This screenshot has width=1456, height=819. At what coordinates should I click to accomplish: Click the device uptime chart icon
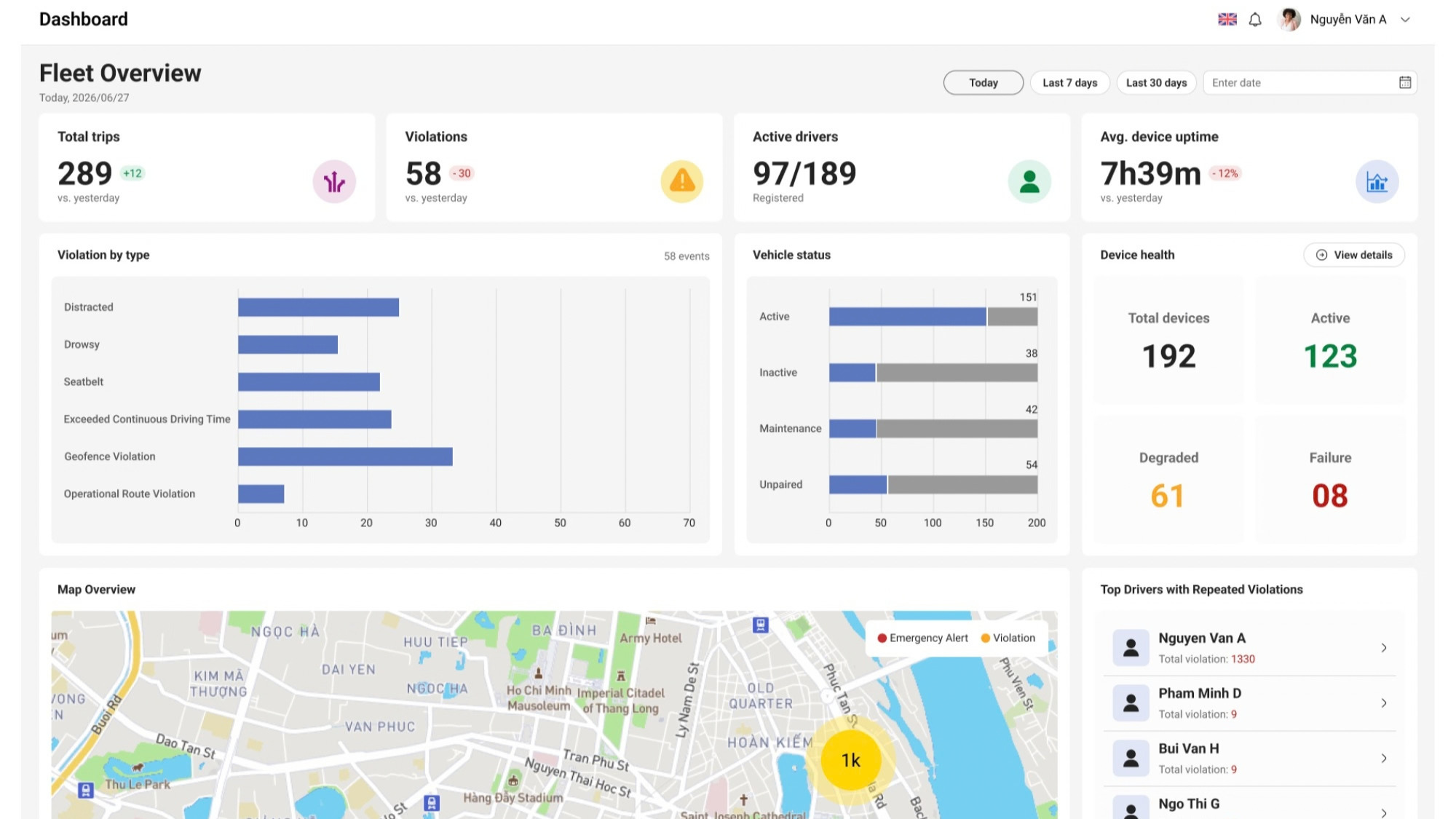[1377, 181]
